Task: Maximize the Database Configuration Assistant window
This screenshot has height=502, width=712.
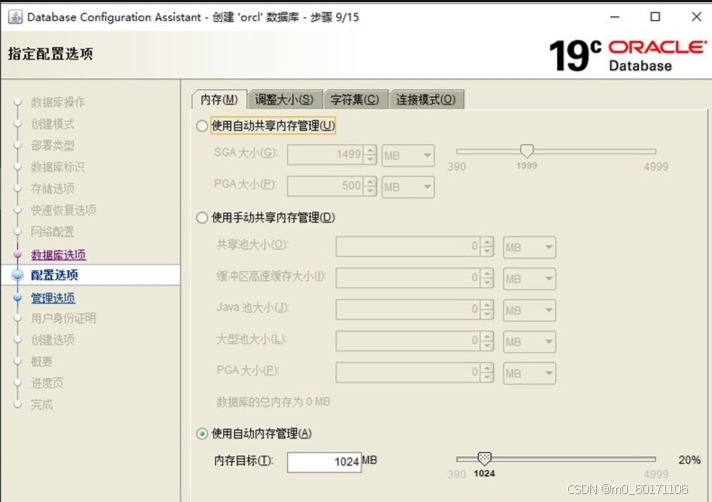Action: [655, 17]
